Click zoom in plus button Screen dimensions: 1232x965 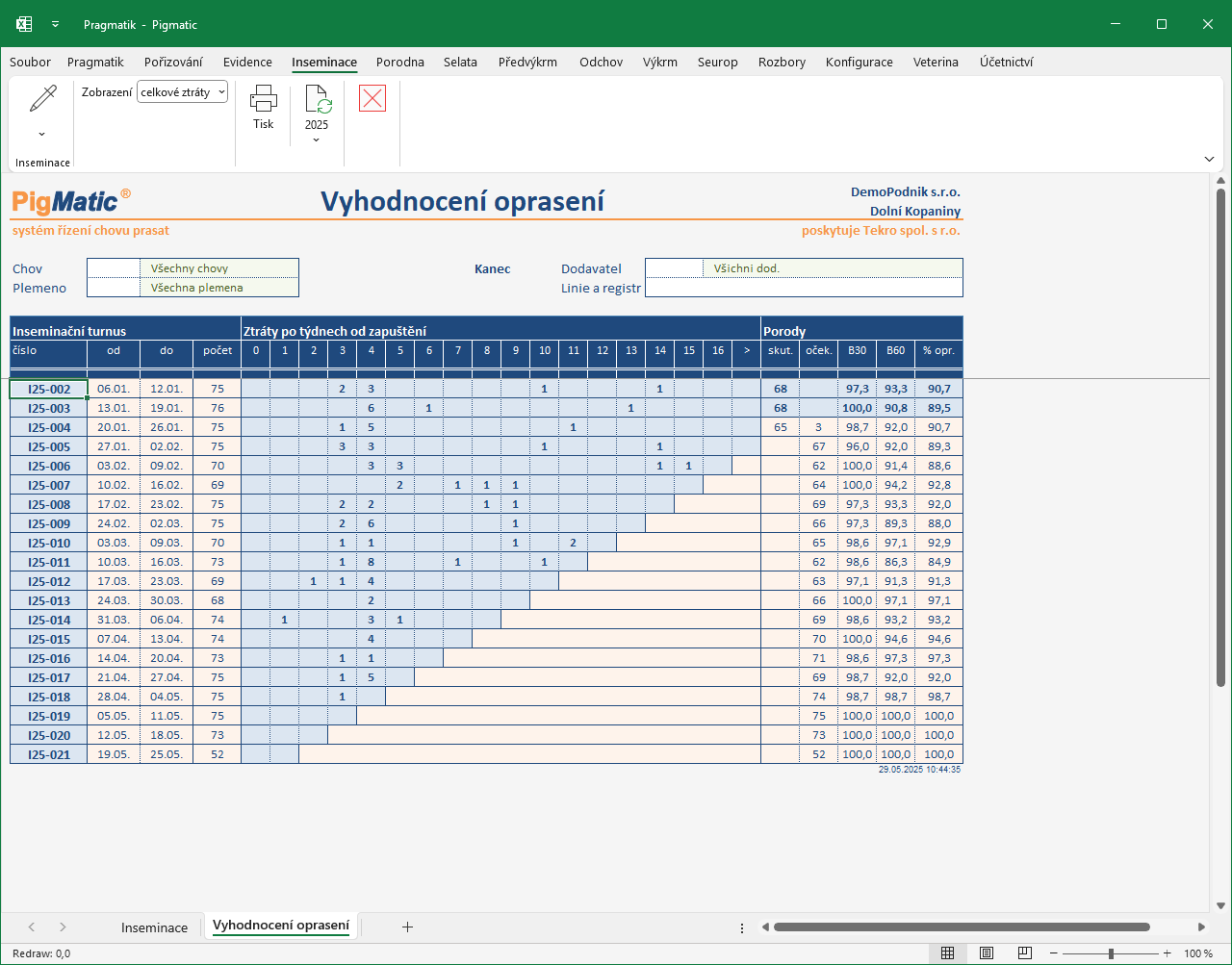click(1168, 953)
